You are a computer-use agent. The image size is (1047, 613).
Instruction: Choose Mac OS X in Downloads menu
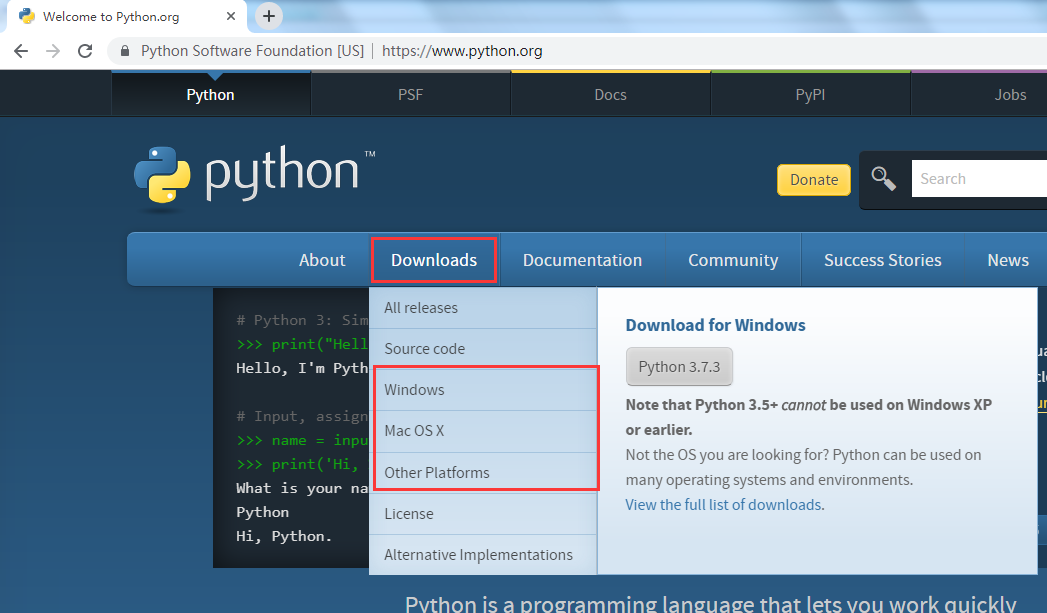coord(483,431)
